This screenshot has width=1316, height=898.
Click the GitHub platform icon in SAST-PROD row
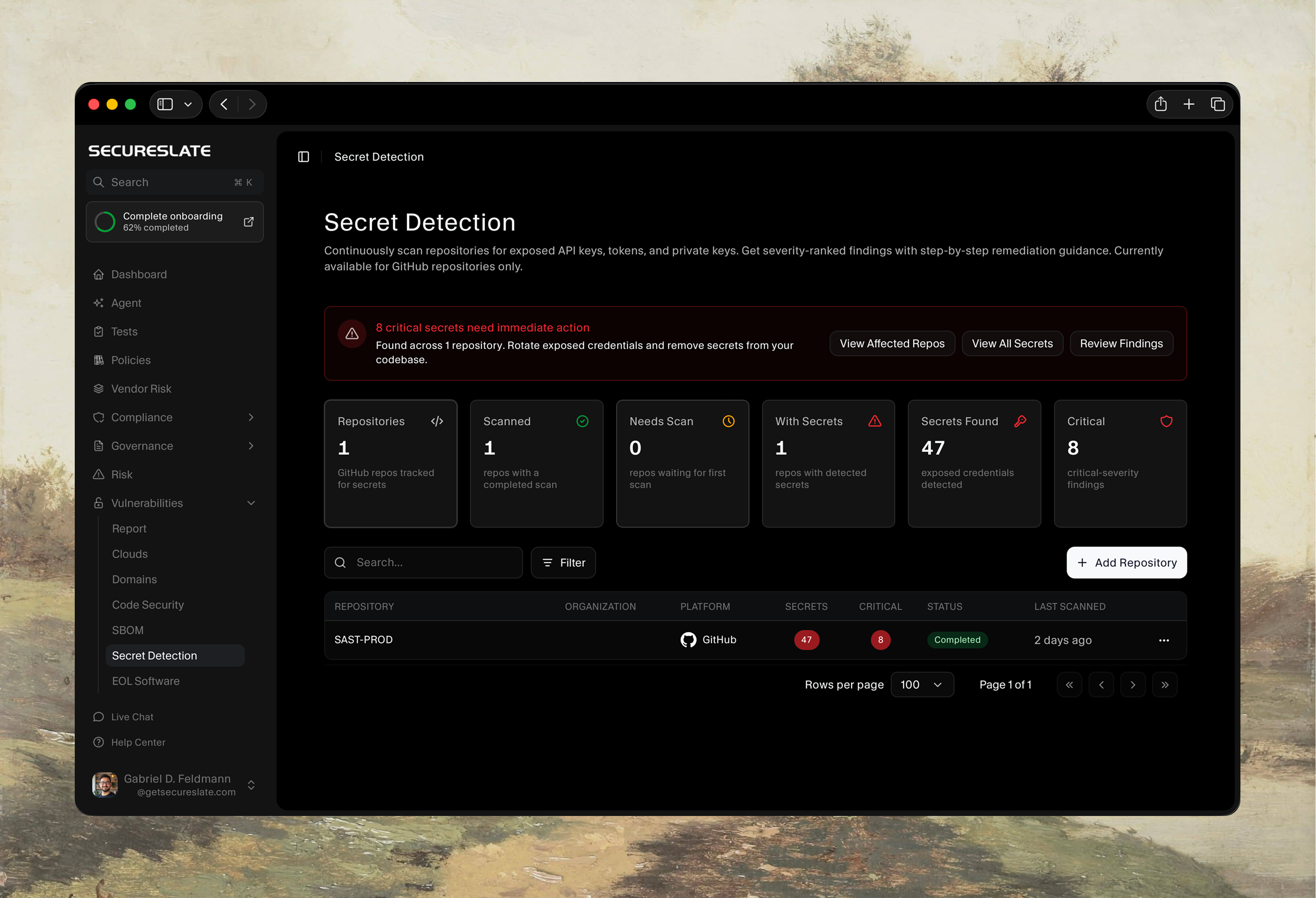(x=688, y=641)
